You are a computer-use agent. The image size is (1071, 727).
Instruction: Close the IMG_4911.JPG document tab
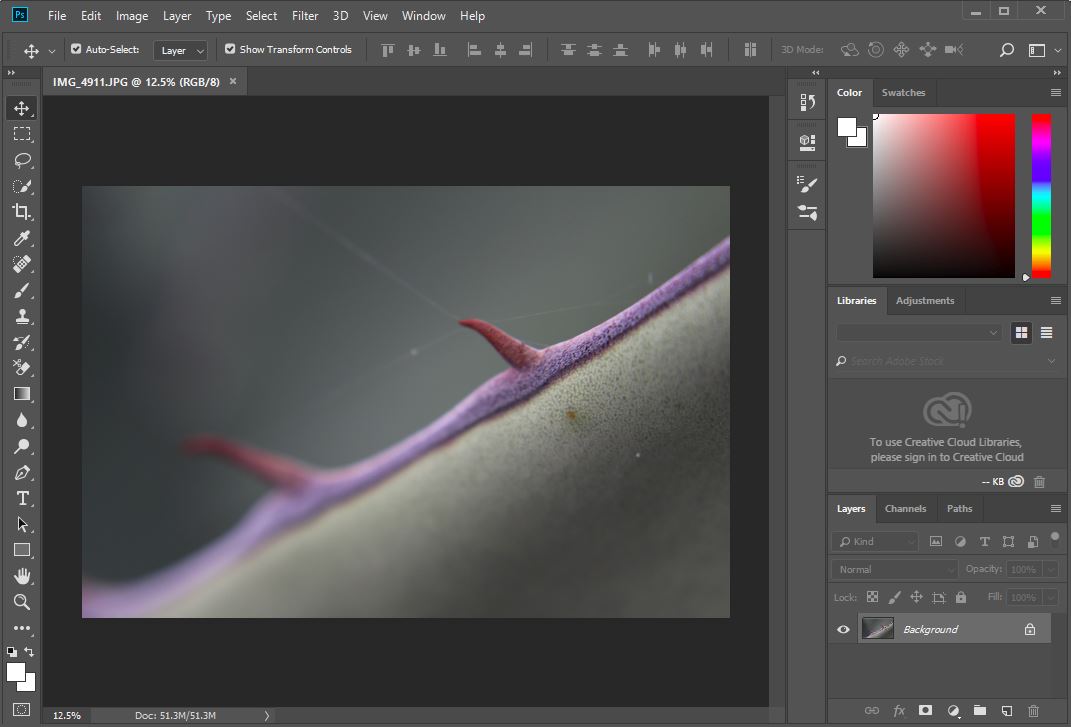233,81
